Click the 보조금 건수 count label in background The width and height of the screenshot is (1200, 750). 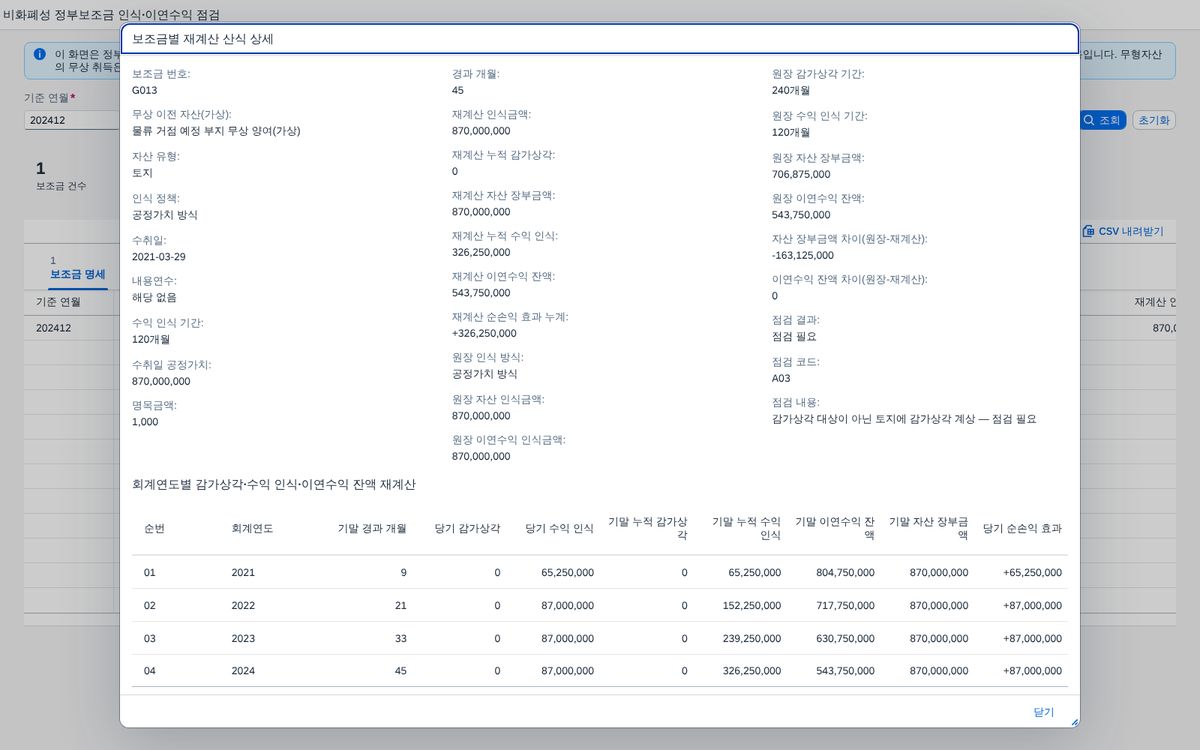[61, 186]
